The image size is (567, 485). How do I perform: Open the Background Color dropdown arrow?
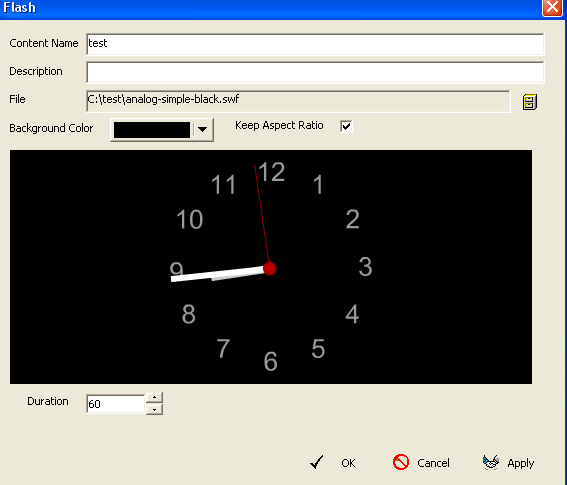(x=202, y=129)
